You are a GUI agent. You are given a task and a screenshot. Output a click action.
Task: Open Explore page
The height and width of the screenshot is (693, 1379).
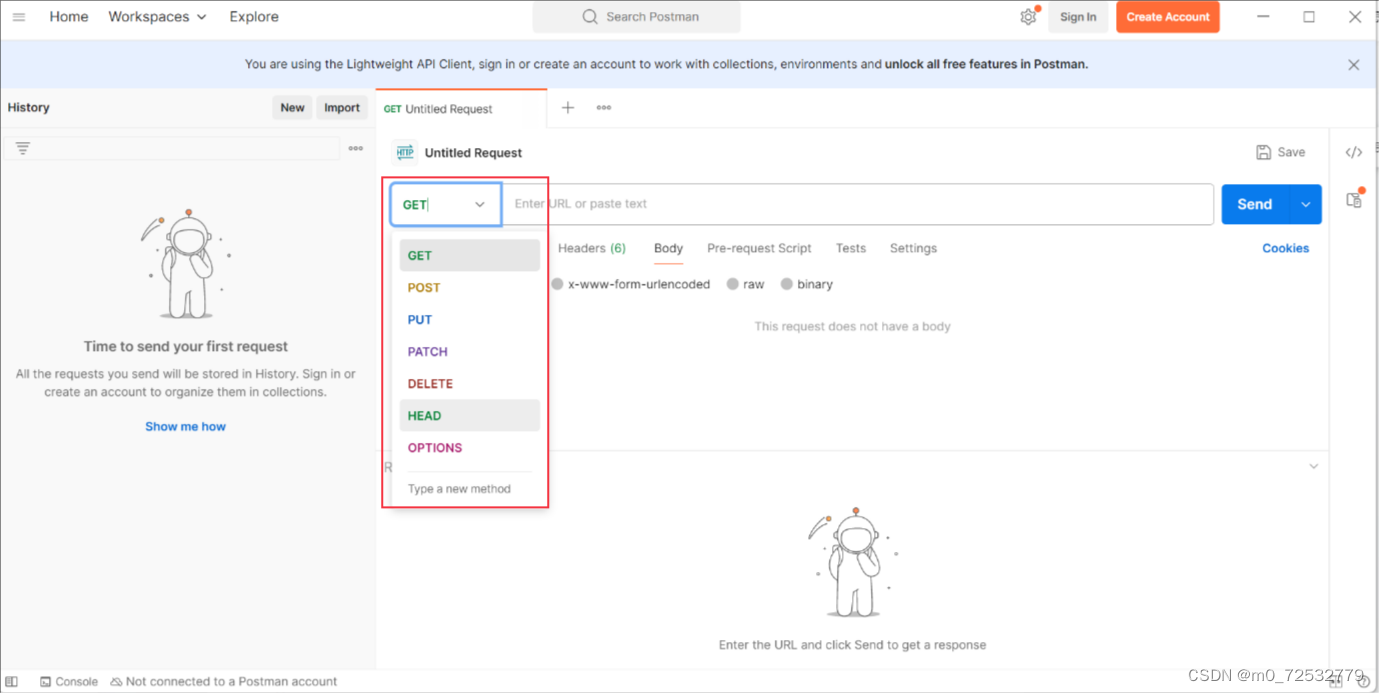click(254, 17)
